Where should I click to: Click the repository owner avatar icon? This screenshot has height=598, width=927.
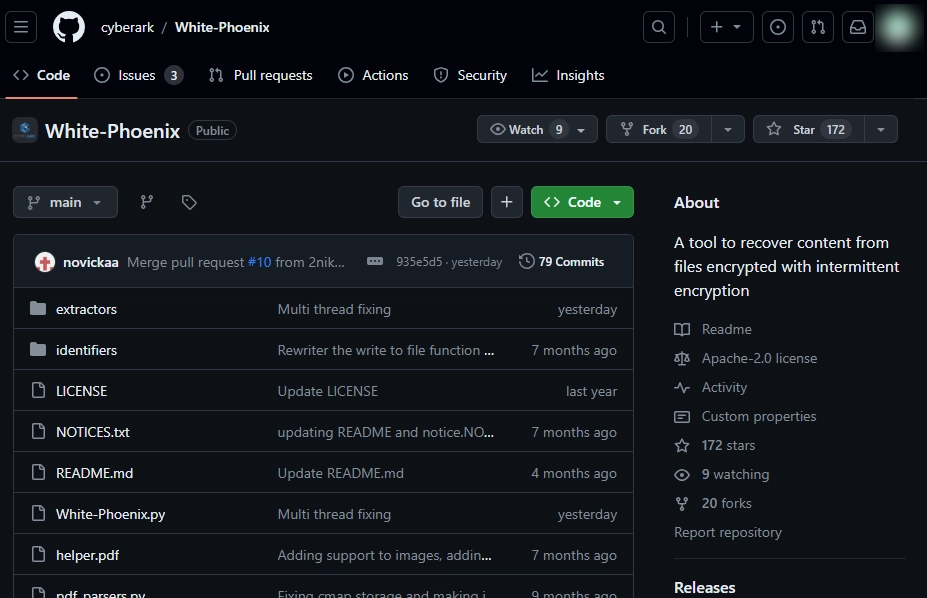25,130
